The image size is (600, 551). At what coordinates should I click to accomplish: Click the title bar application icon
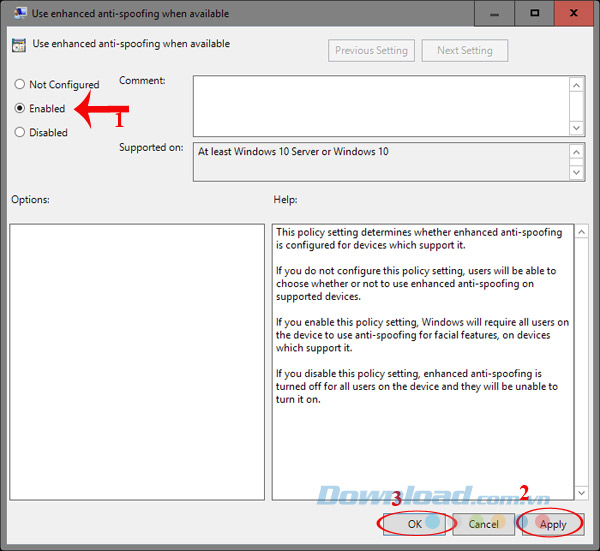pos(20,13)
